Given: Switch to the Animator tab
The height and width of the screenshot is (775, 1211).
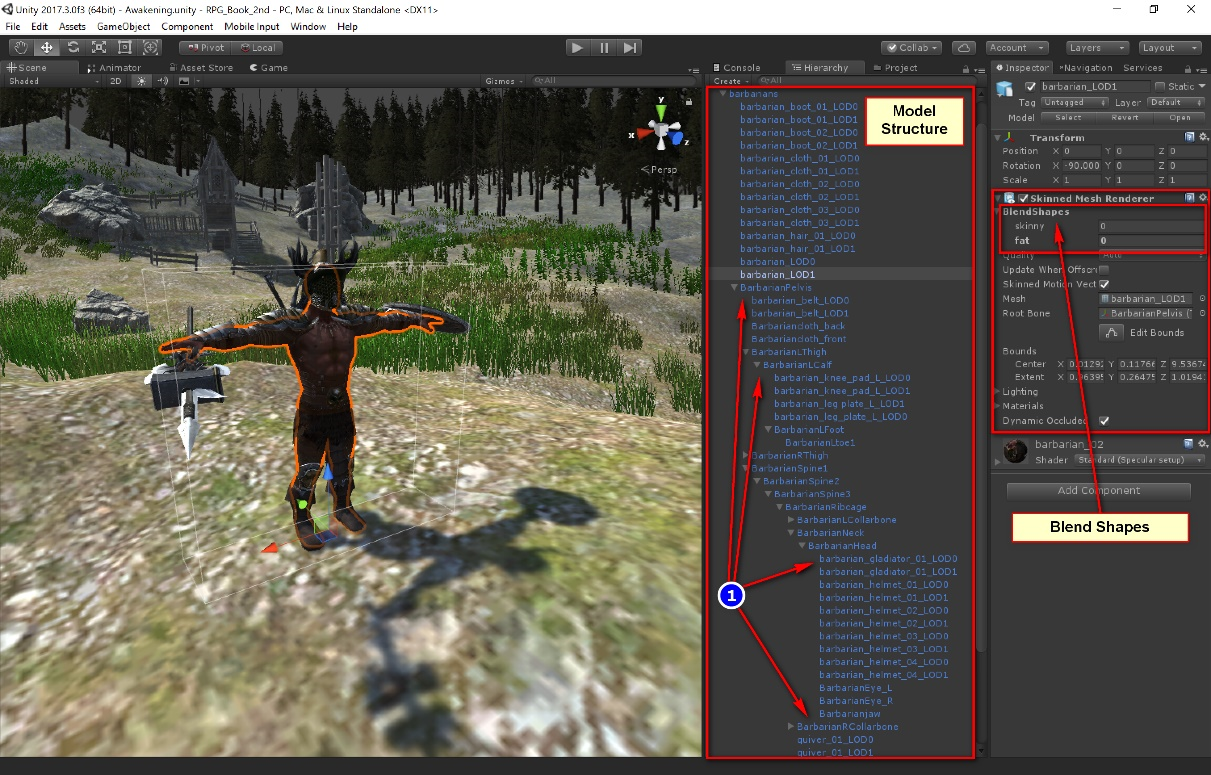Looking at the screenshot, I should click(114, 68).
